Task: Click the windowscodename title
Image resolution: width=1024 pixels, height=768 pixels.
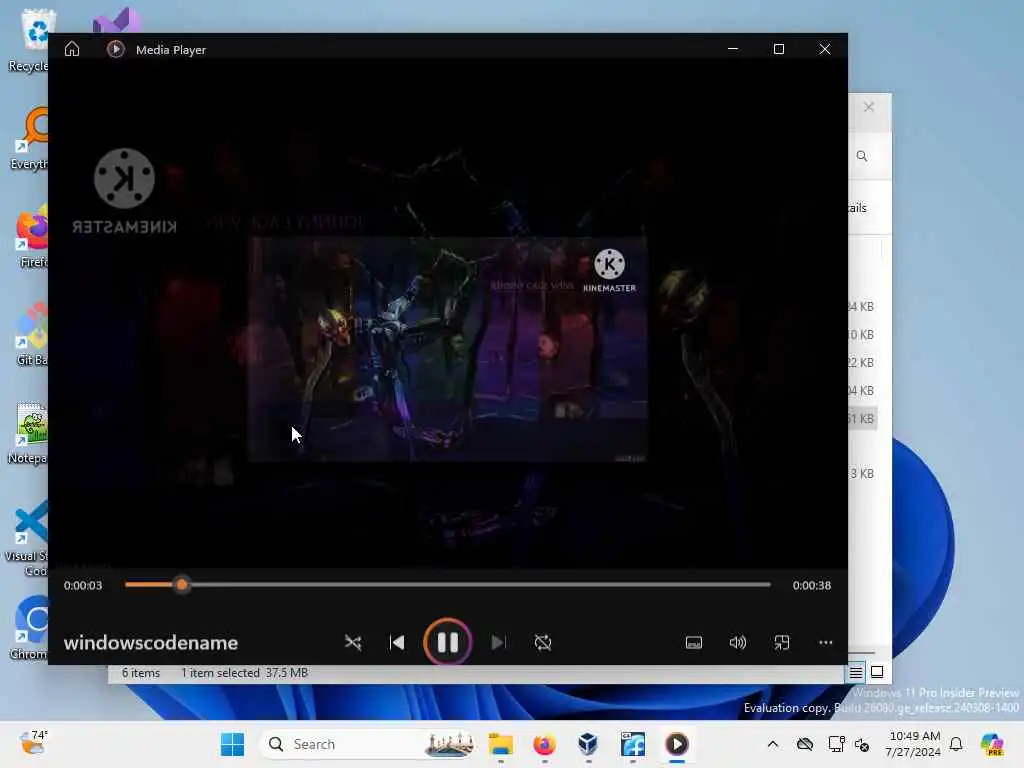Action: (x=151, y=643)
